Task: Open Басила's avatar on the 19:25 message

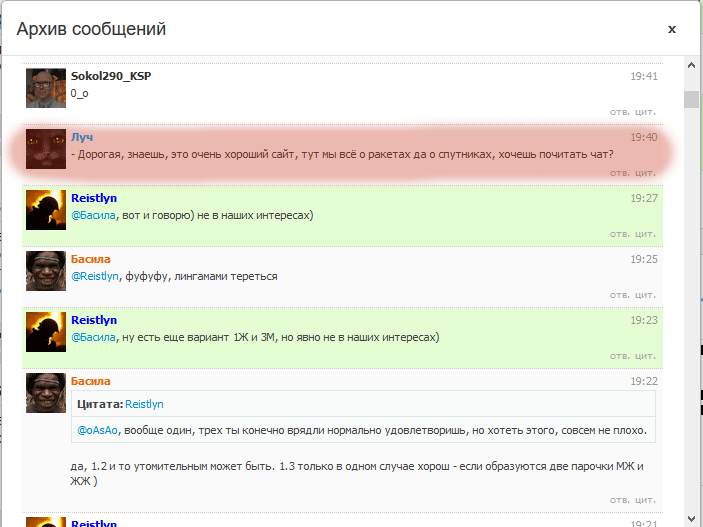Action: coord(46,271)
